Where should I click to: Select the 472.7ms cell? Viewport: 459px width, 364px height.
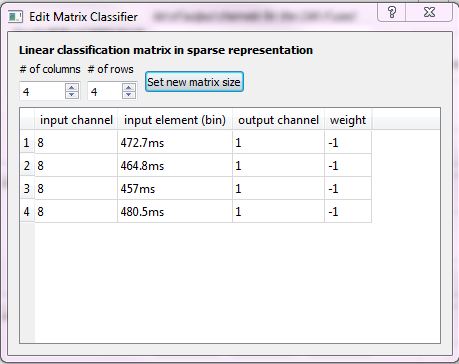pos(175,143)
